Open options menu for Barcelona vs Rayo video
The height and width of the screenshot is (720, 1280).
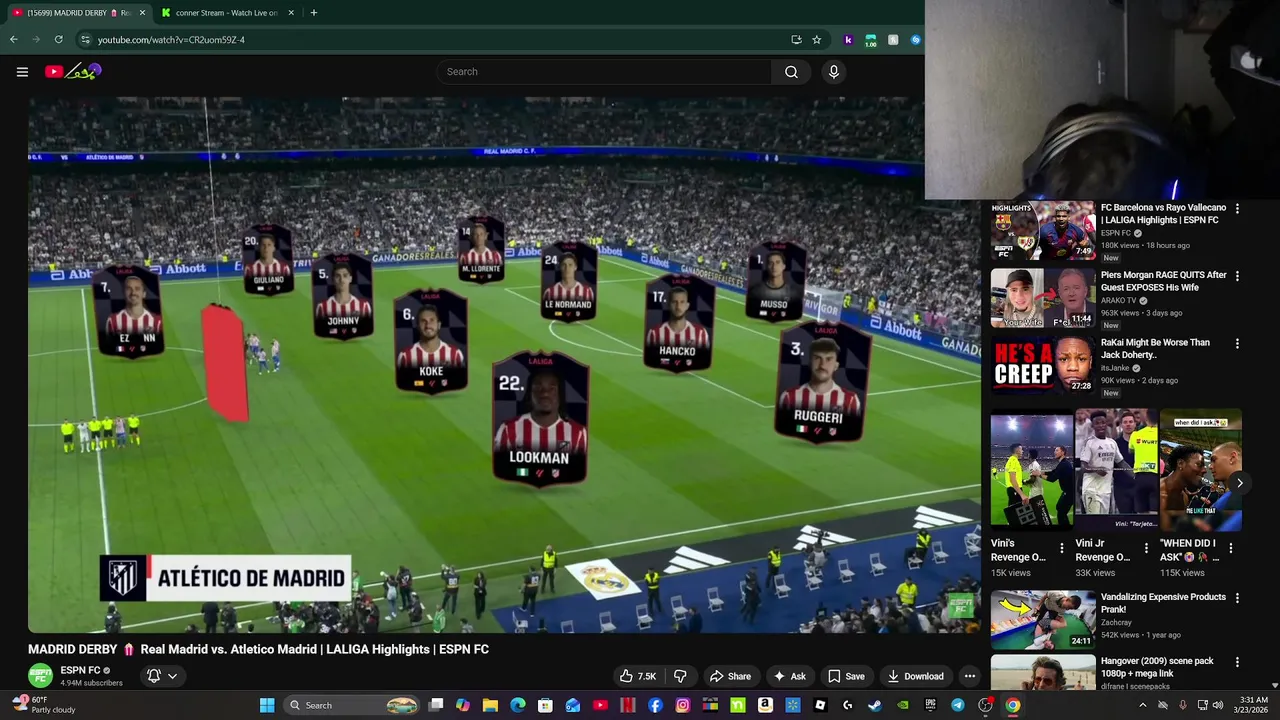coord(1237,209)
